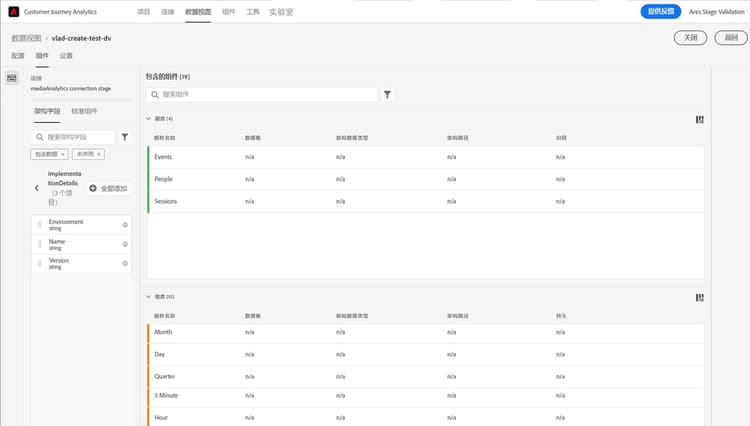The height and width of the screenshot is (426, 750).
Task: Click component name column header in dimensions
Action: tap(165, 316)
